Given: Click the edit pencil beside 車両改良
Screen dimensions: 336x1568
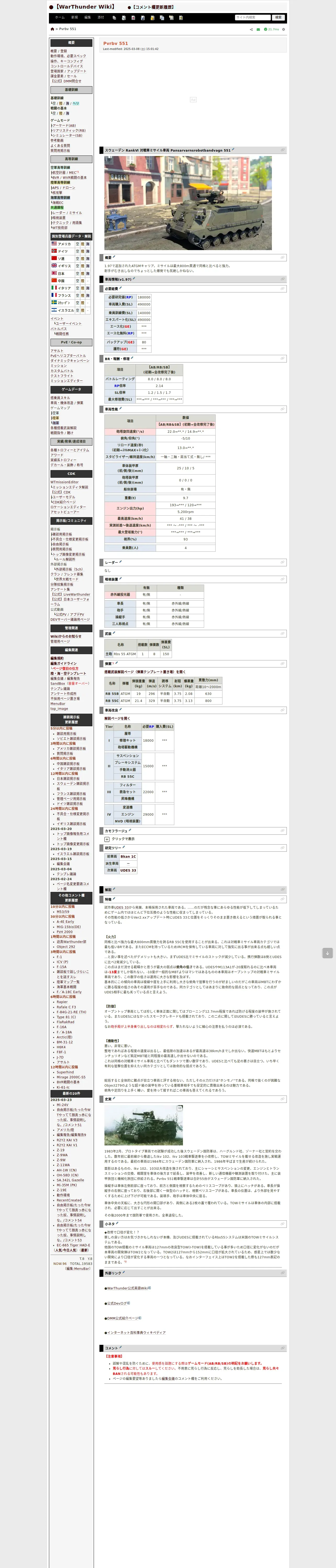Looking at the screenshot, I should point(121,710).
